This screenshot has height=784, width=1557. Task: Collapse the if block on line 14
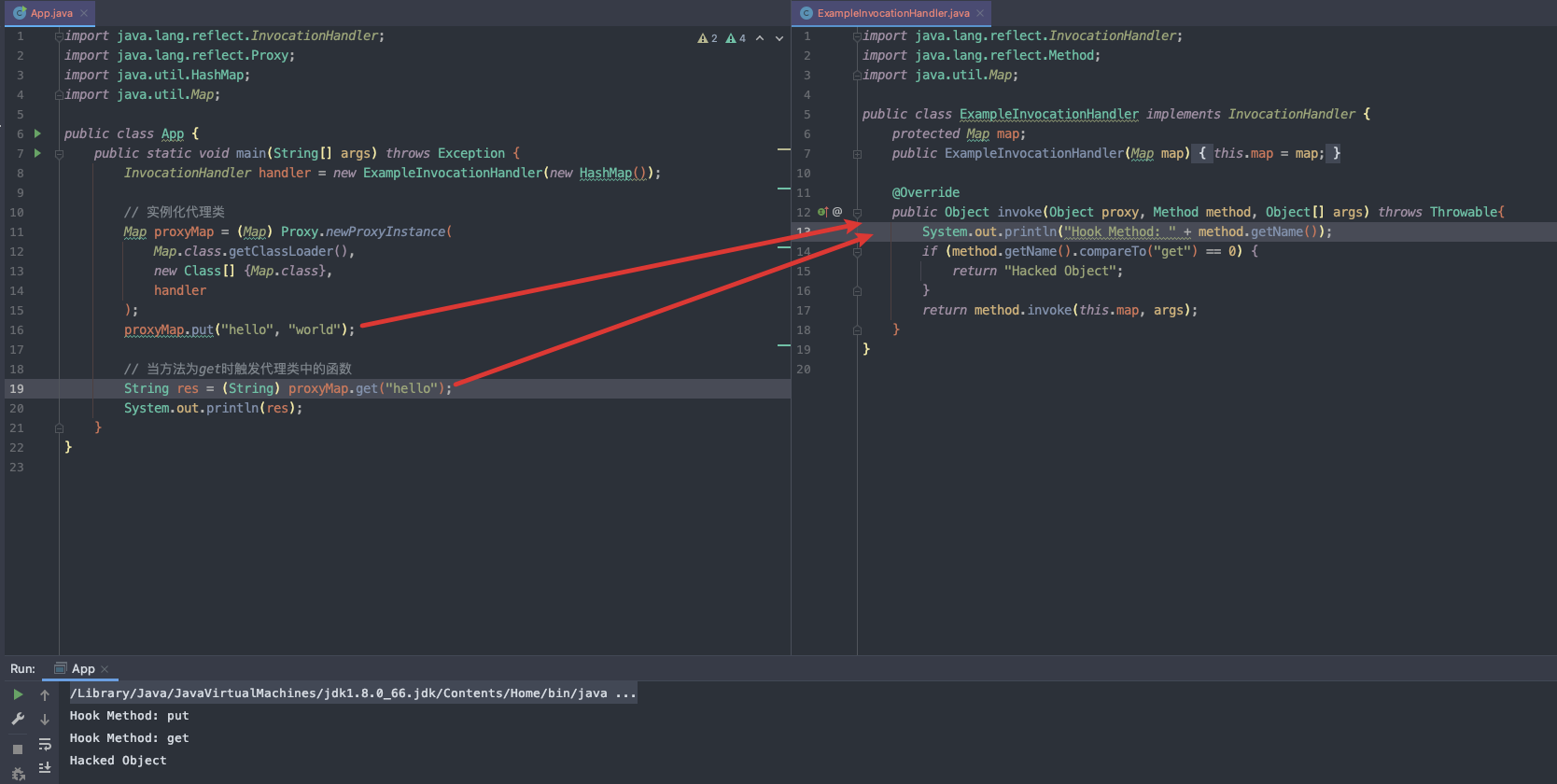(857, 251)
